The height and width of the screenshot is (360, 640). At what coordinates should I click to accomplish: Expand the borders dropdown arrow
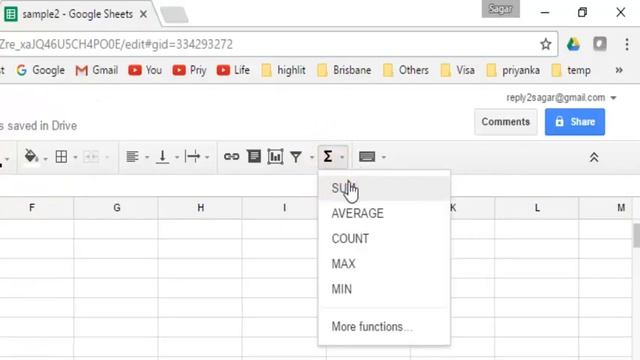[76, 158]
